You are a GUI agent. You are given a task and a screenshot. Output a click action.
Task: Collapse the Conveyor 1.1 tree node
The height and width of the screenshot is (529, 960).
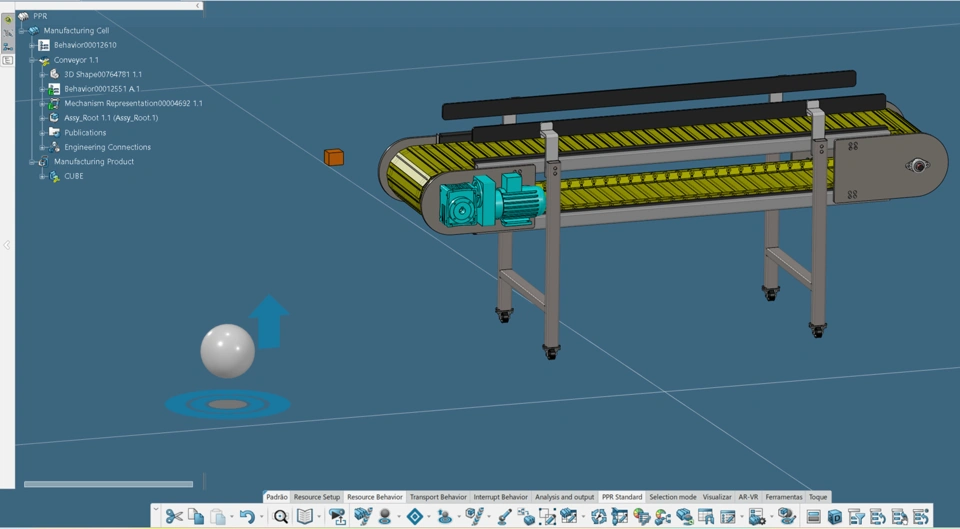click(x=32, y=60)
